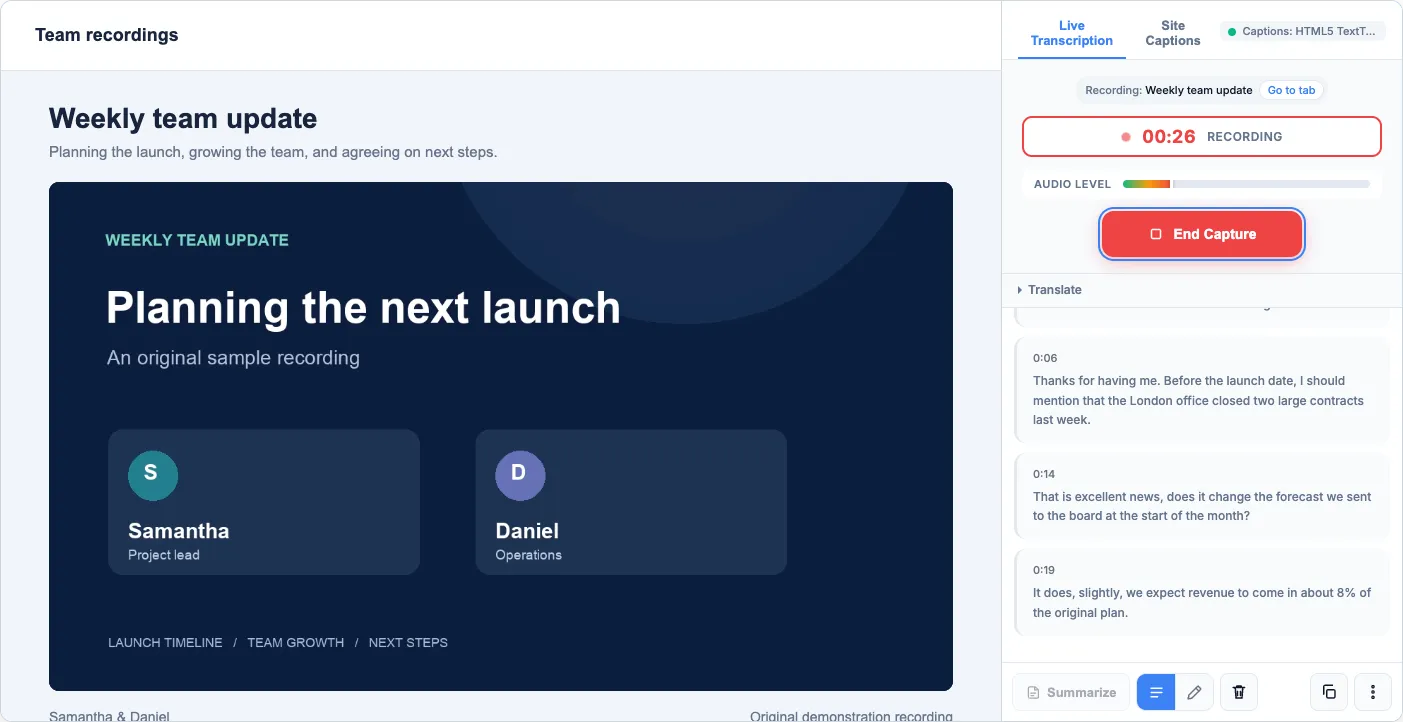
Task: Stop recording with End Capture
Action: (1202, 234)
